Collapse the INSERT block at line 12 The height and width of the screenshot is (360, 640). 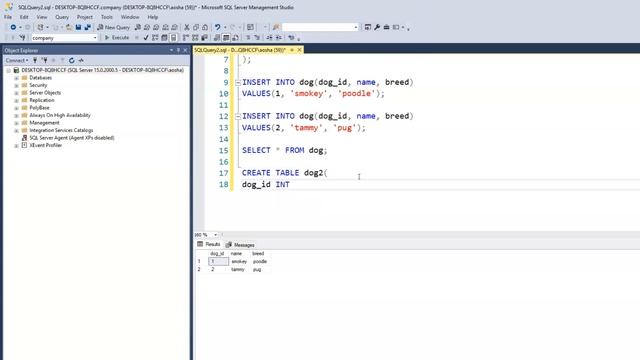pos(238,116)
